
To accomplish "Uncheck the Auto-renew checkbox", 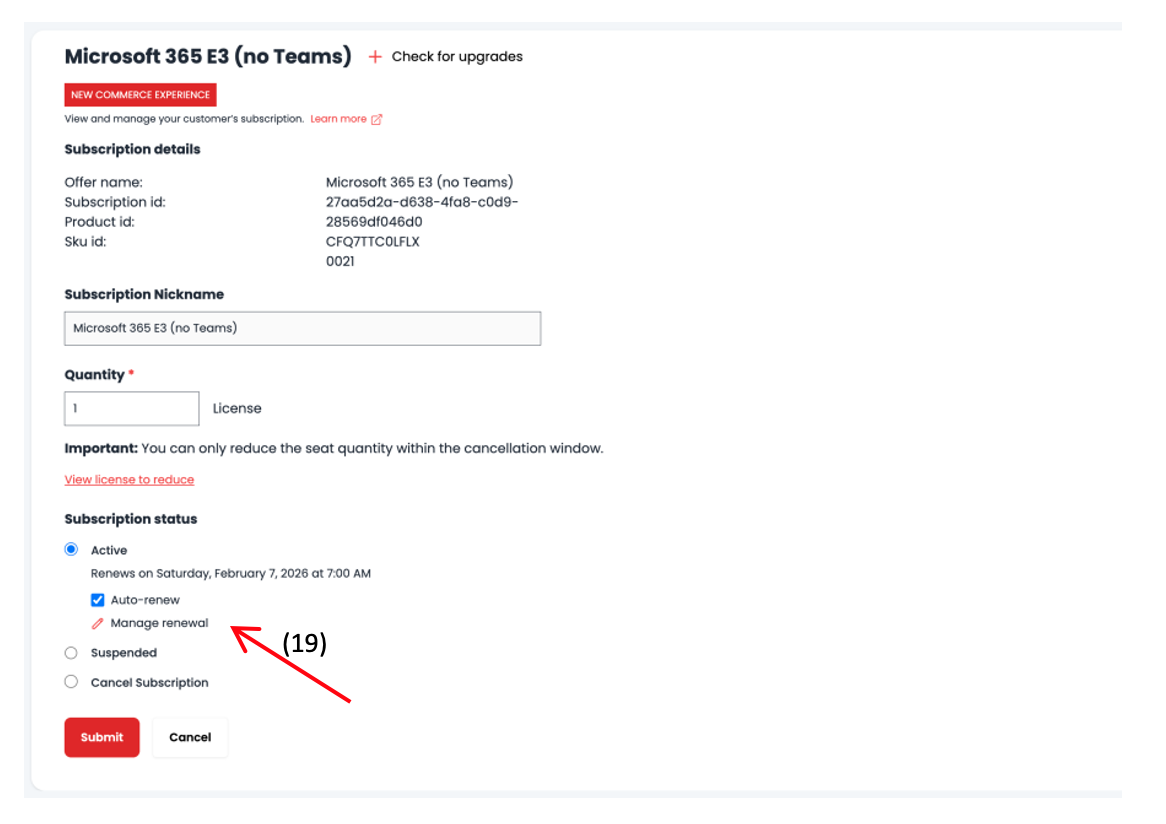I will pos(98,600).
